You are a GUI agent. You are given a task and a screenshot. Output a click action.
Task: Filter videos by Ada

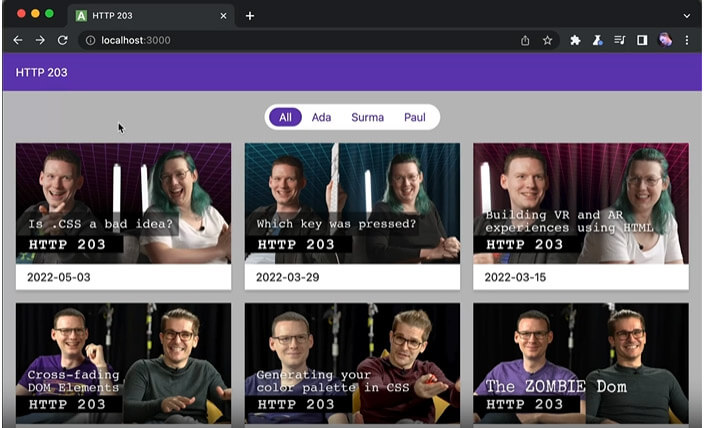coord(321,117)
